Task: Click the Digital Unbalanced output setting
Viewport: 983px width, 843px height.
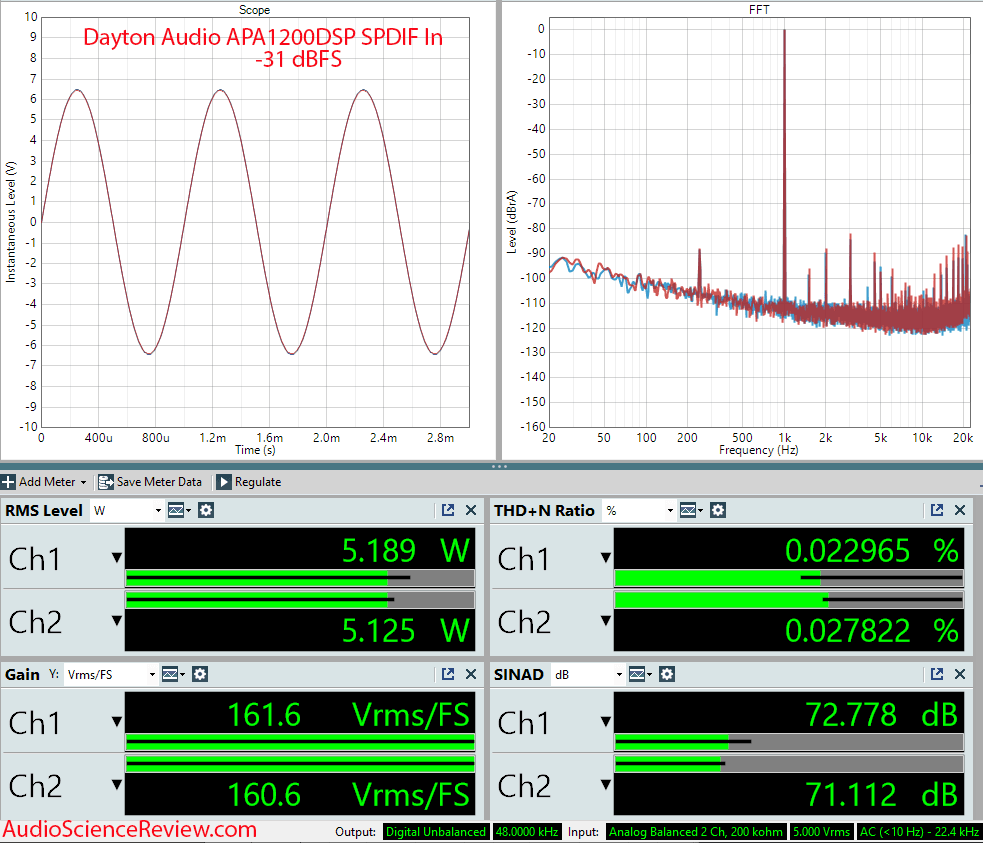Action: click(x=436, y=832)
